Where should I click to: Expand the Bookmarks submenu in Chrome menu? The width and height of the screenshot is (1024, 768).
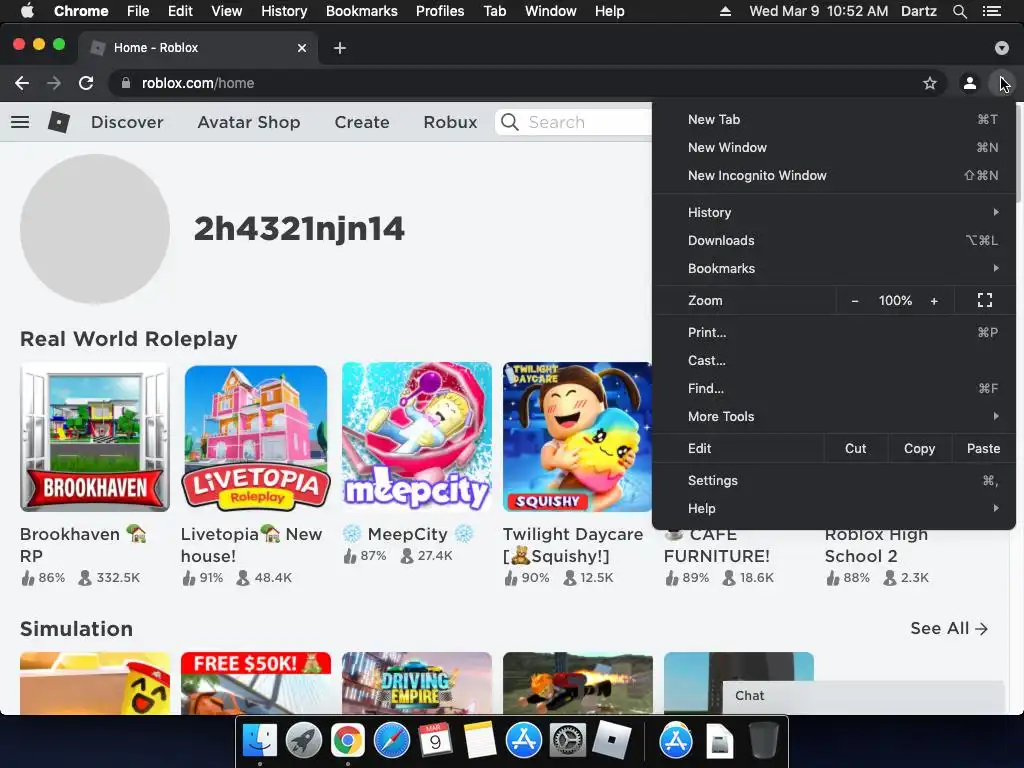(834, 268)
